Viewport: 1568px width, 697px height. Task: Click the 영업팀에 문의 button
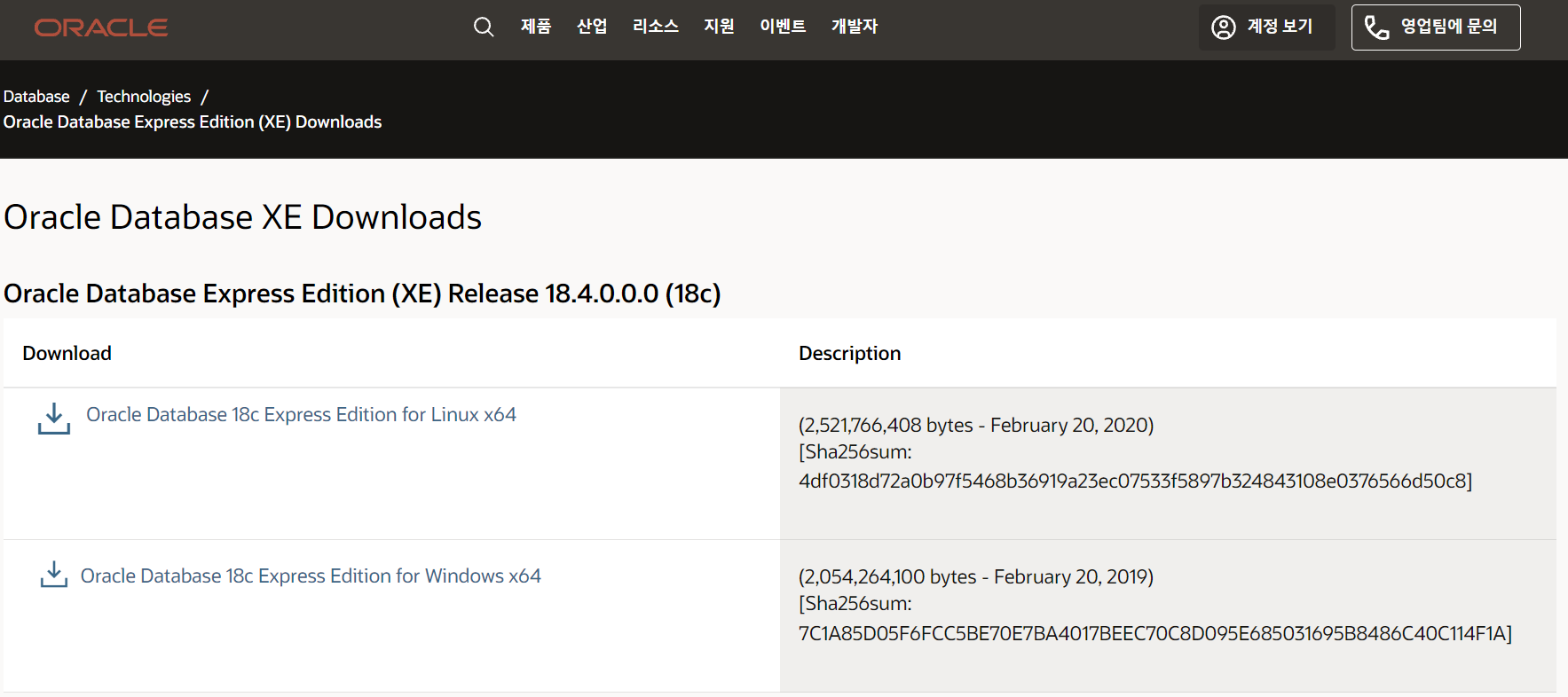[1436, 27]
